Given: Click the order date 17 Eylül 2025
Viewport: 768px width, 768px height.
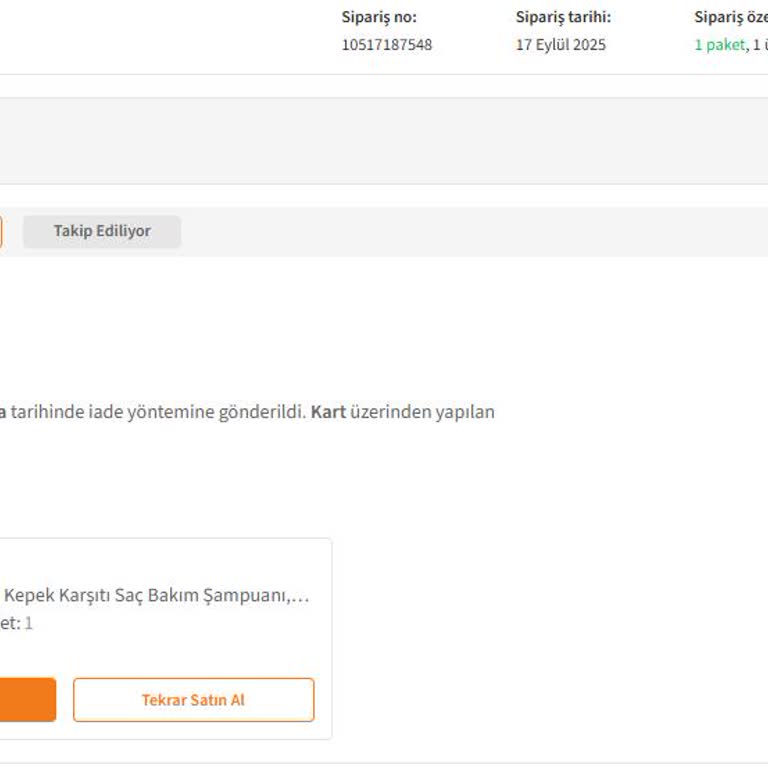Looking at the screenshot, I should coord(561,45).
